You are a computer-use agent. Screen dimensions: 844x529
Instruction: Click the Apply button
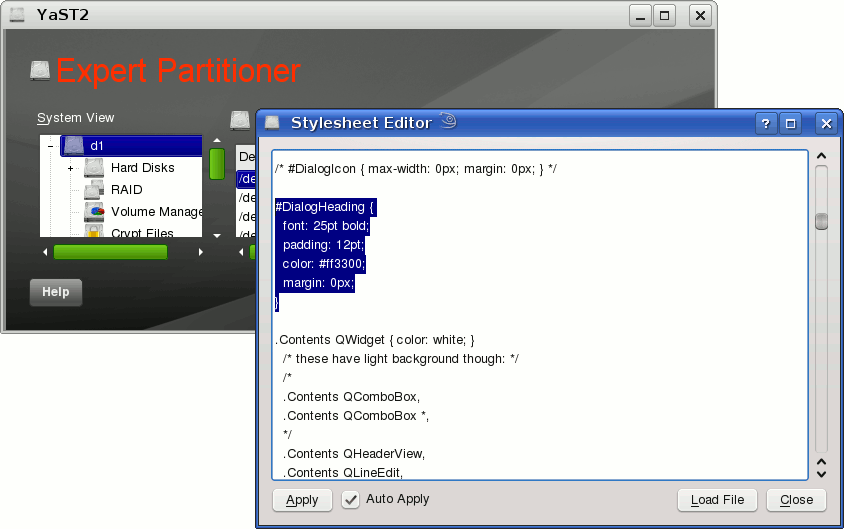pyautogui.click(x=303, y=500)
